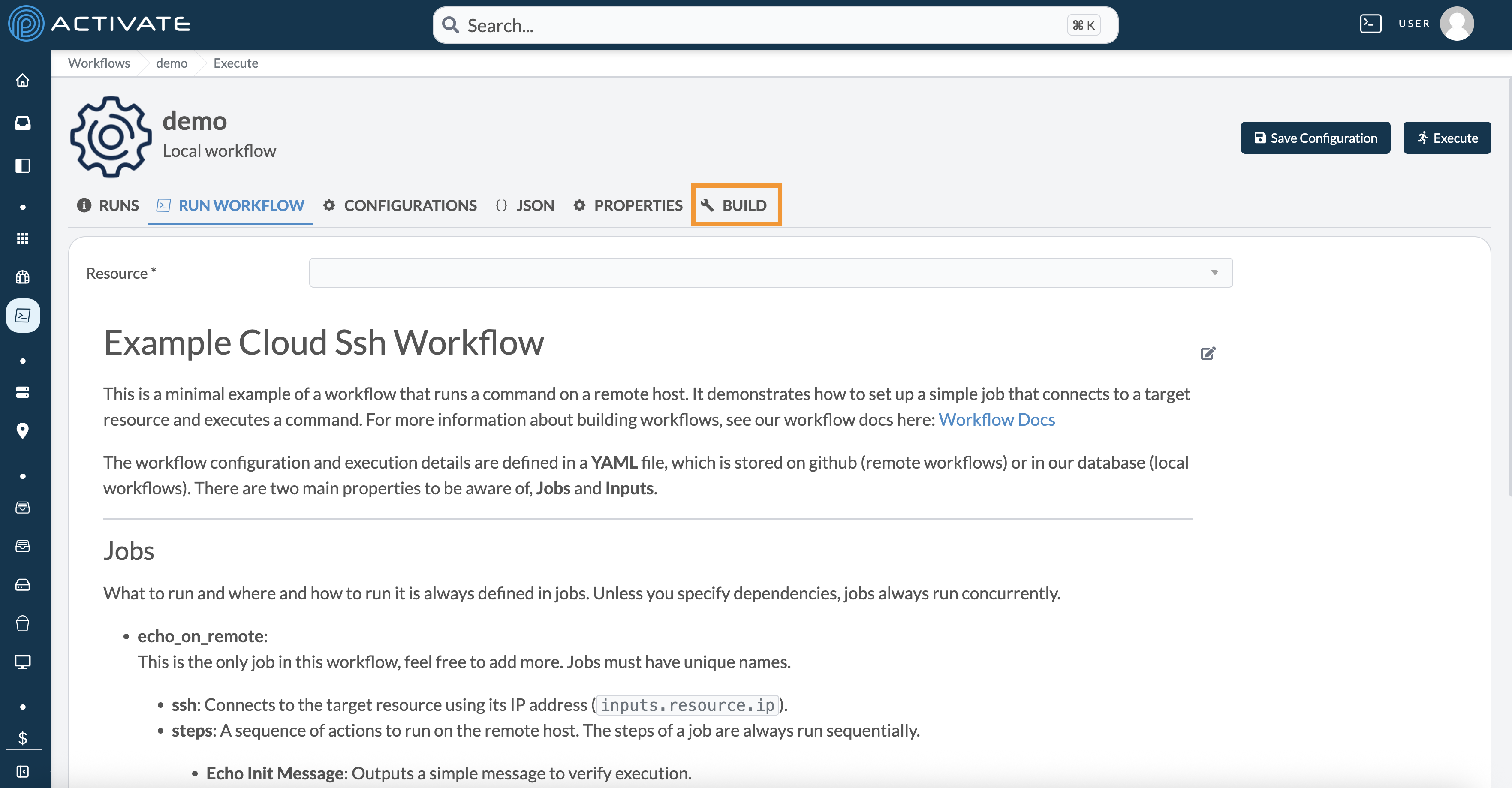The width and height of the screenshot is (1512, 788).
Task: Click the Save Configuration button
Action: point(1315,138)
